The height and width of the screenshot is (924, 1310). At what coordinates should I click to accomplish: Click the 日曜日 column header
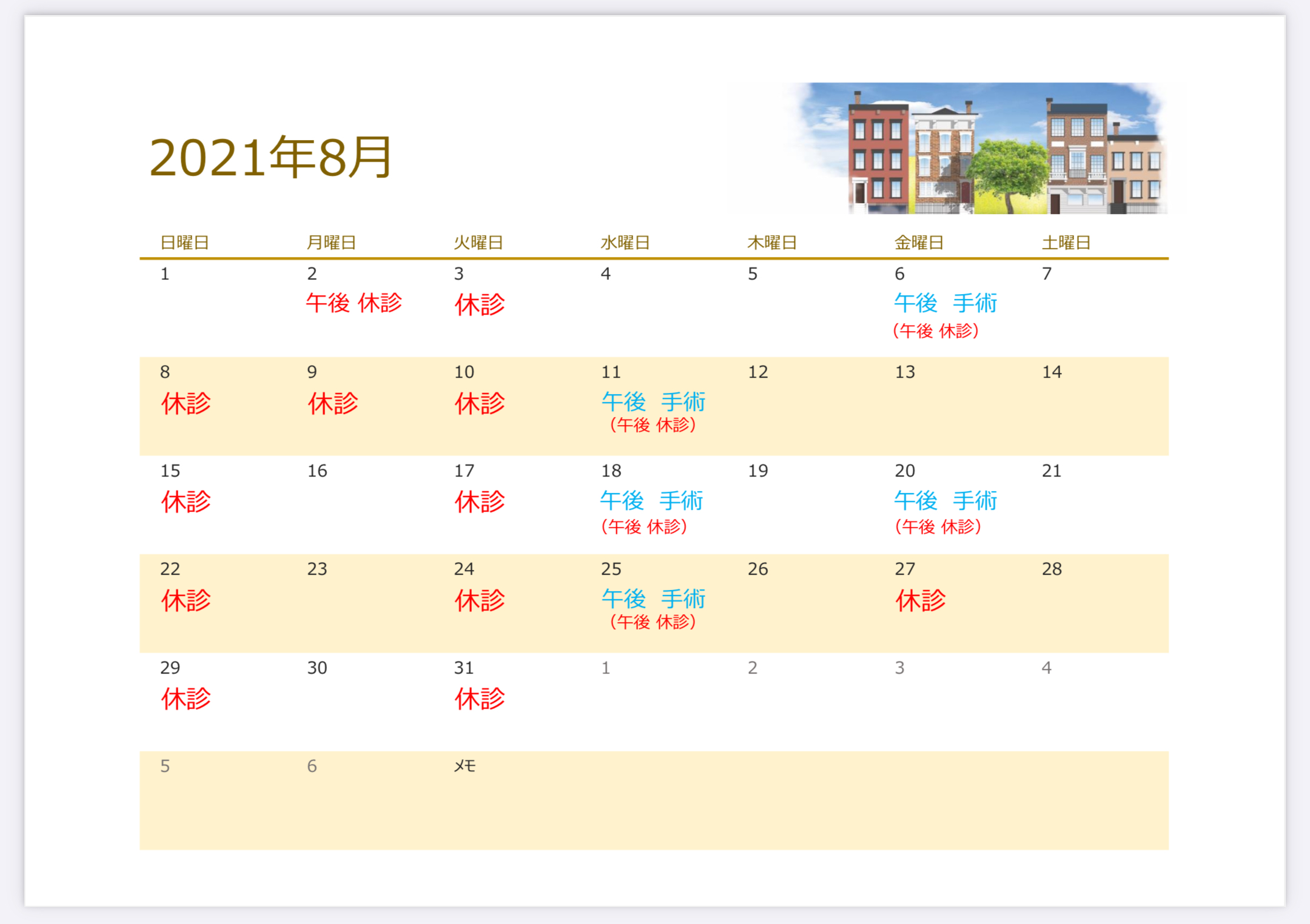(x=184, y=243)
